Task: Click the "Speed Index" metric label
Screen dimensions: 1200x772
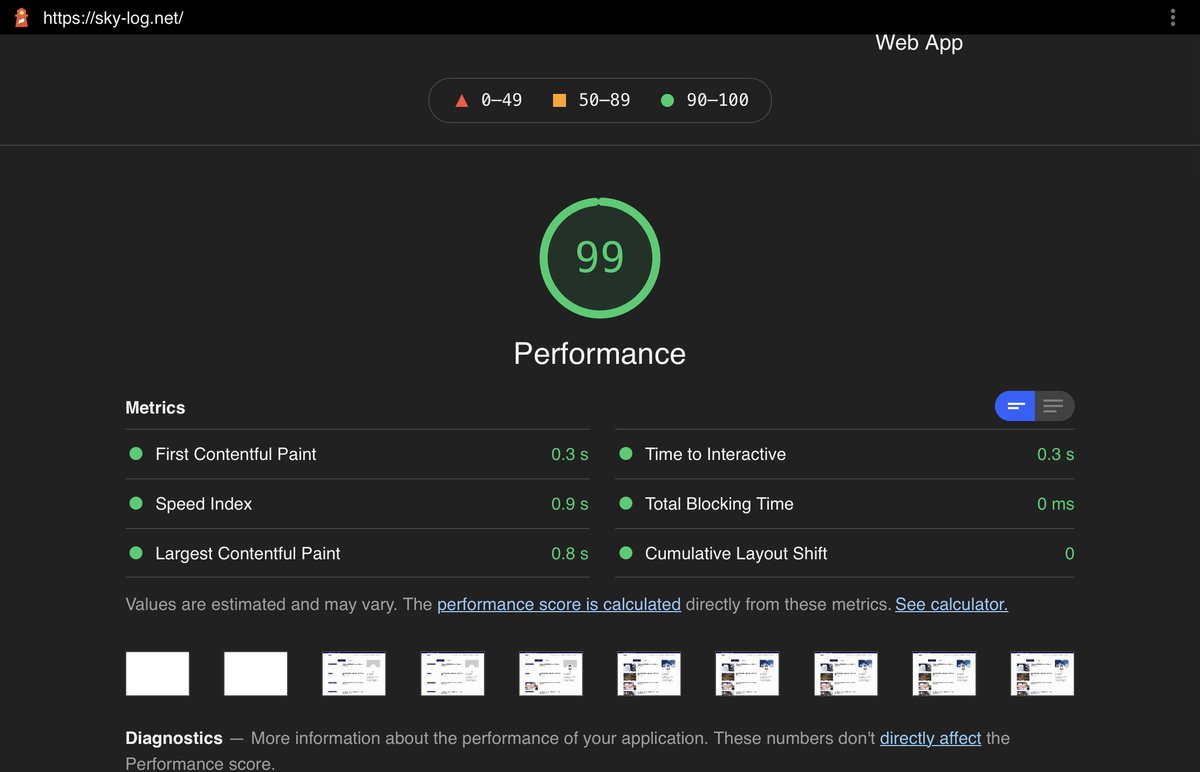Action: point(204,504)
